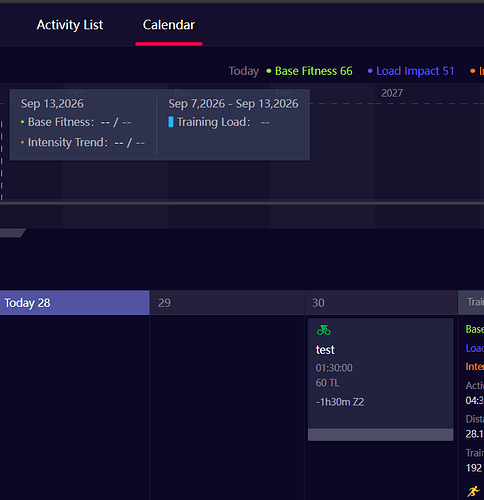484x500 pixels.
Task: Click the gray bar under test workout card
Action: pyautogui.click(x=380, y=435)
